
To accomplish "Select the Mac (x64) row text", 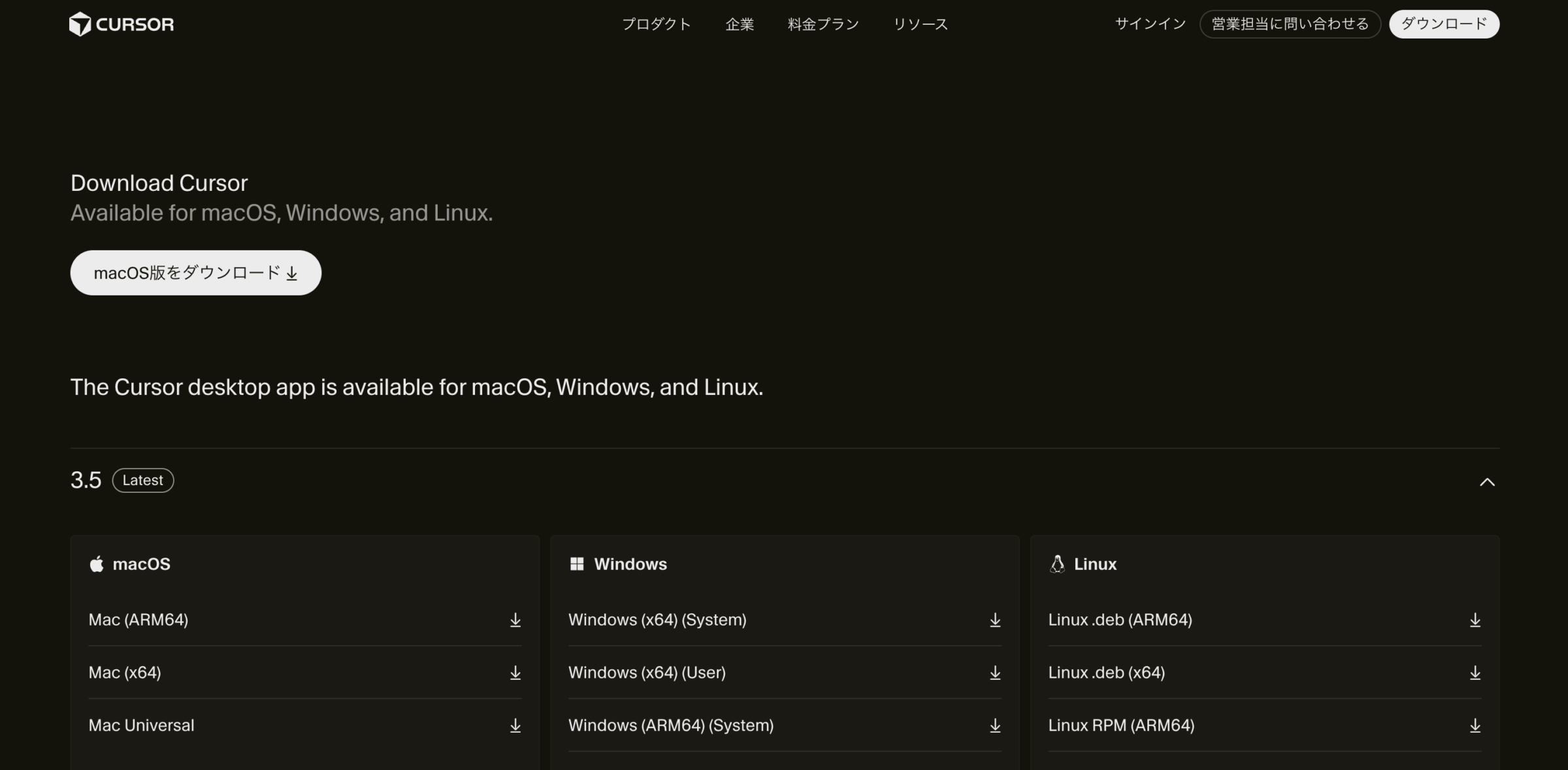I will pos(125,673).
